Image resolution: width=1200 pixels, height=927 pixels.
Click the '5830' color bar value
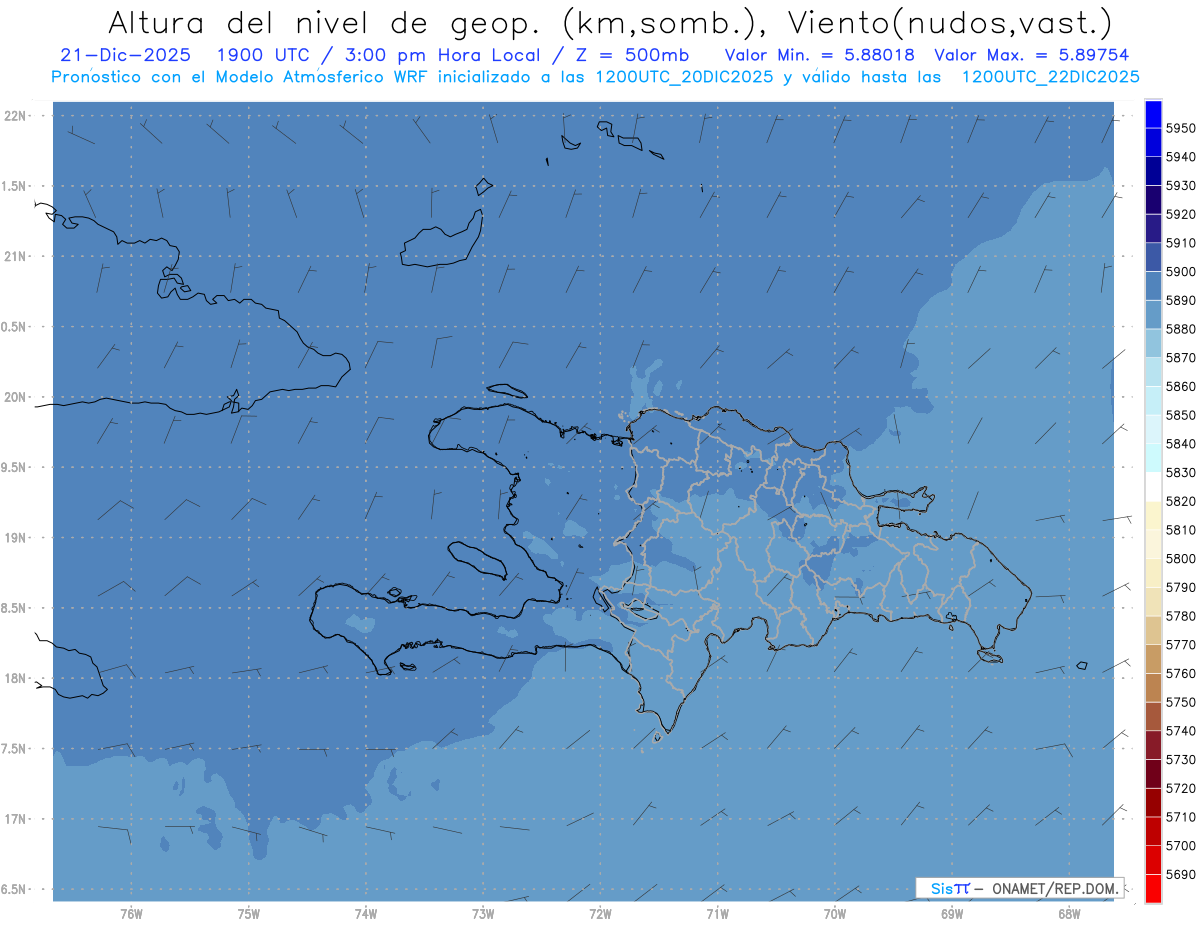coord(1181,472)
